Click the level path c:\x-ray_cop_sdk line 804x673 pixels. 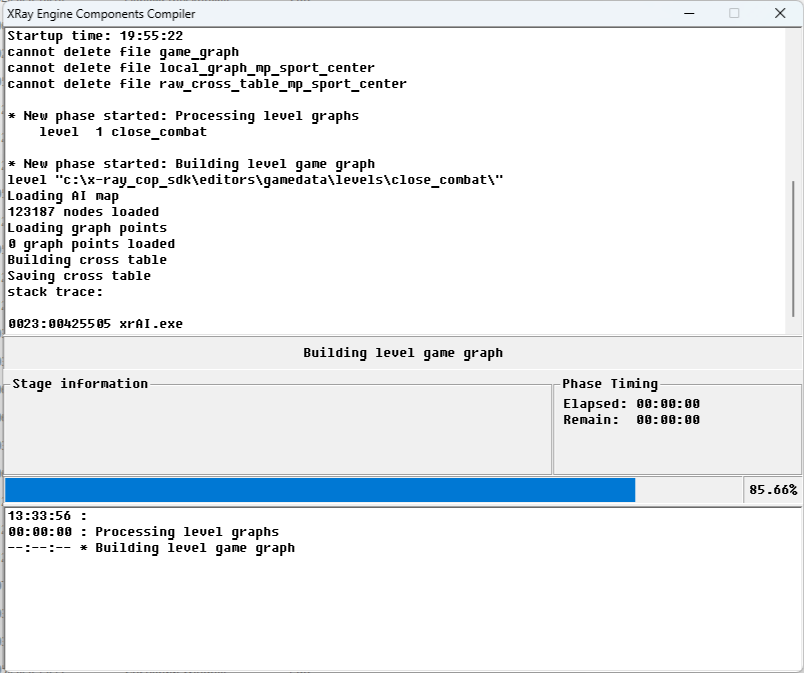point(255,180)
